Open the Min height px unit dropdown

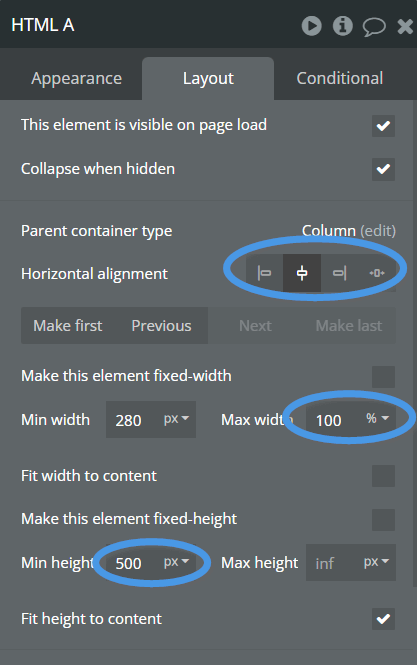click(176, 562)
